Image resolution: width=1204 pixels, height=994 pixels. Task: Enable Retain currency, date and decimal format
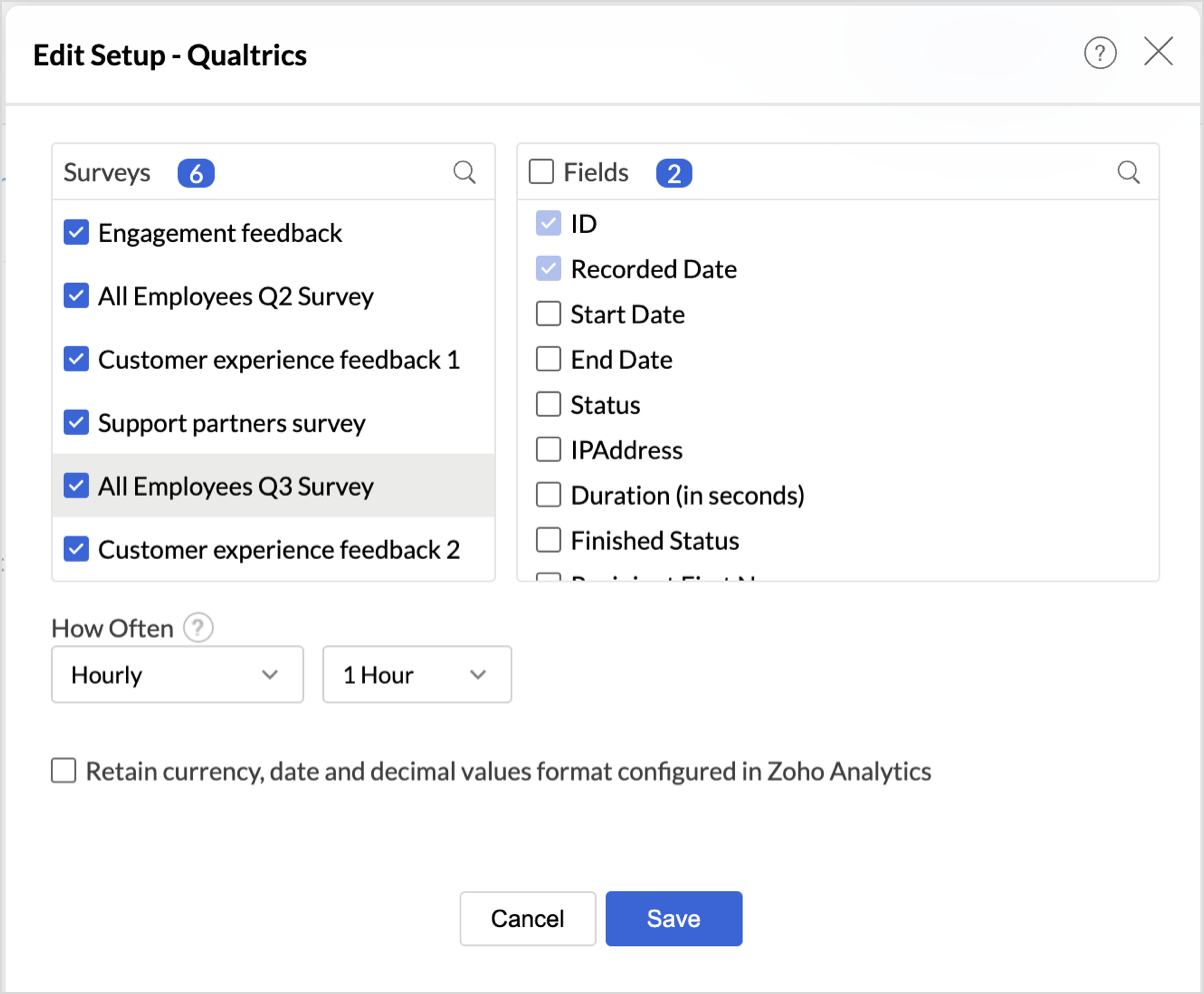64,771
